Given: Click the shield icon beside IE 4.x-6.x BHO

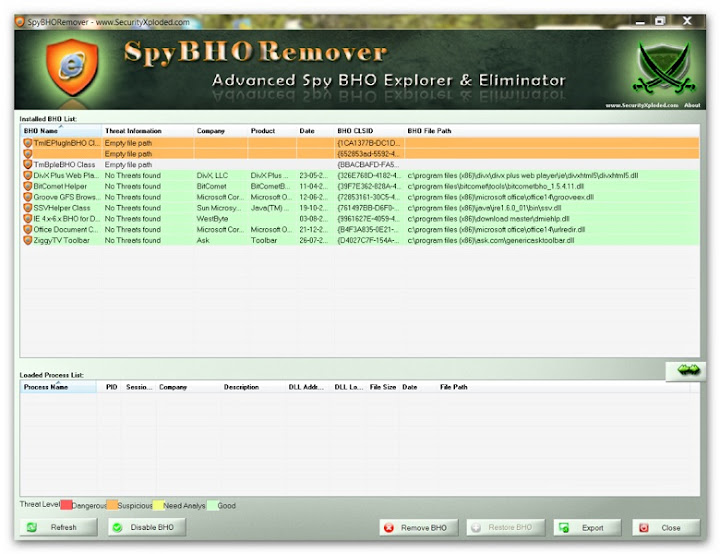Looking at the screenshot, I should 28,219.
